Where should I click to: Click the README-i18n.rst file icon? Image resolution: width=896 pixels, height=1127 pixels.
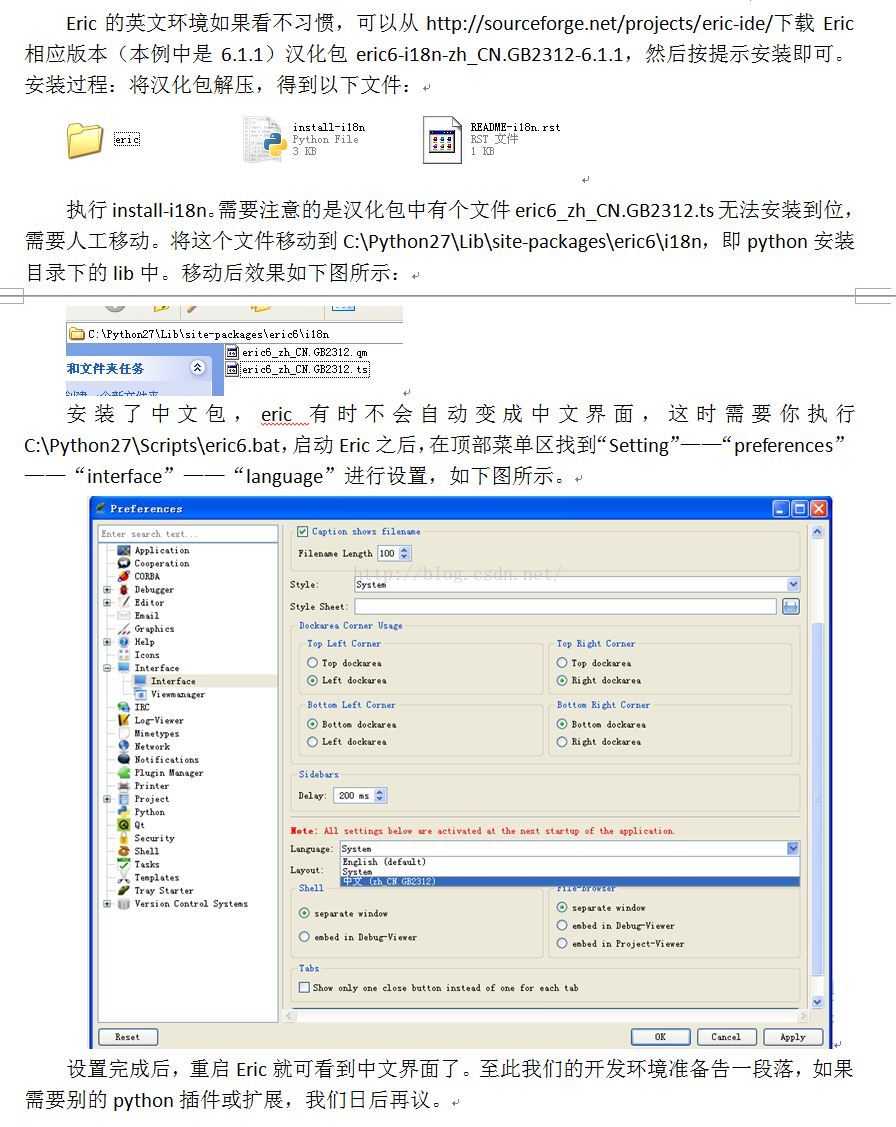click(442, 140)
